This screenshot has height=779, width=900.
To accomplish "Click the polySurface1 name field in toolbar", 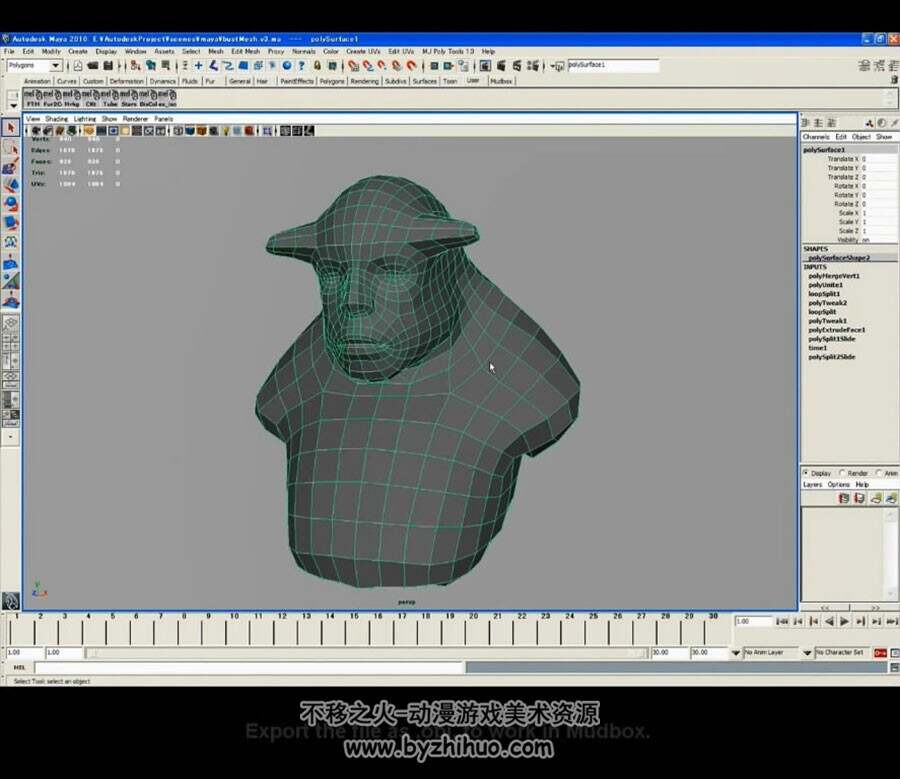I will (613, 65).
